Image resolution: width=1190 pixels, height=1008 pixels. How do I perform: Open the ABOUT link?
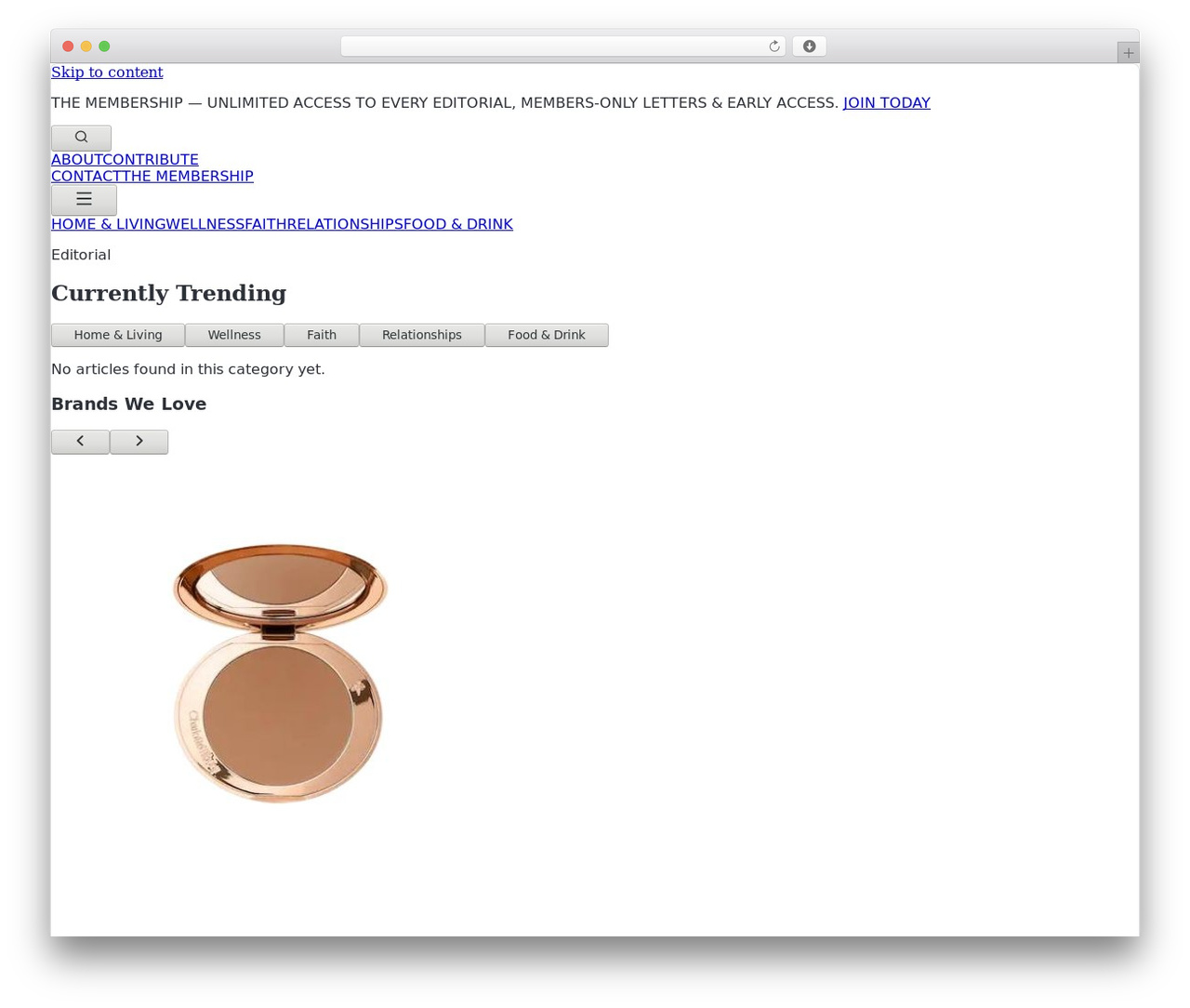click(x=77, y=160)
